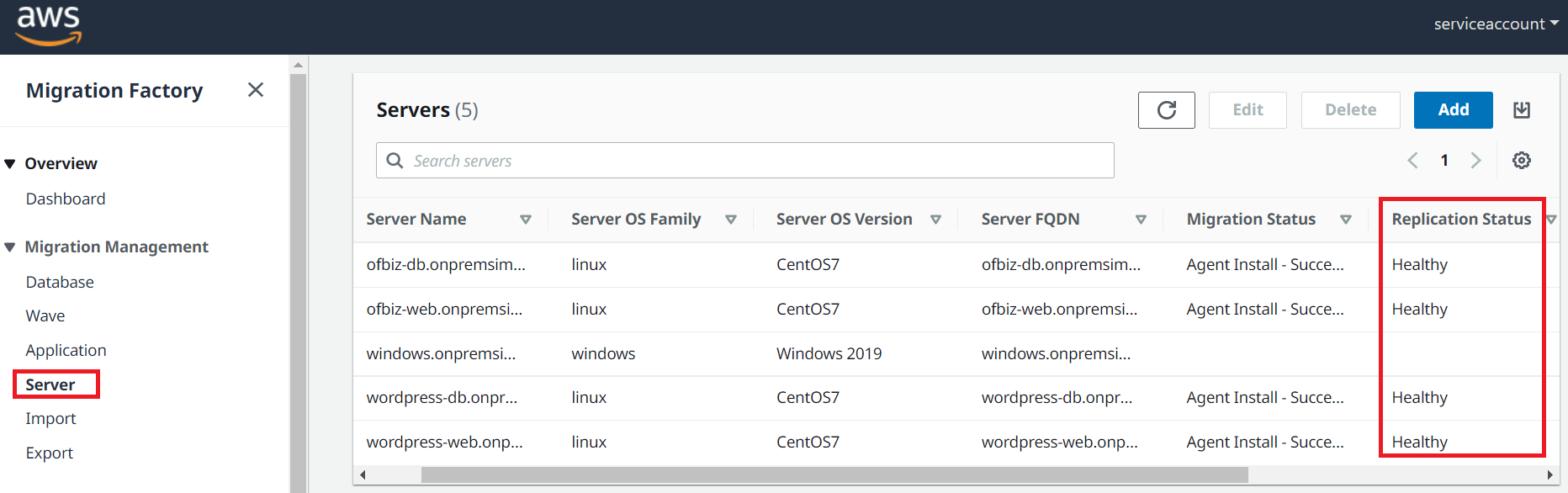This screenshot has height=493, width=1568.
Task: Click FQDN cell of wordpress-db row
Action: point(1057,397)
